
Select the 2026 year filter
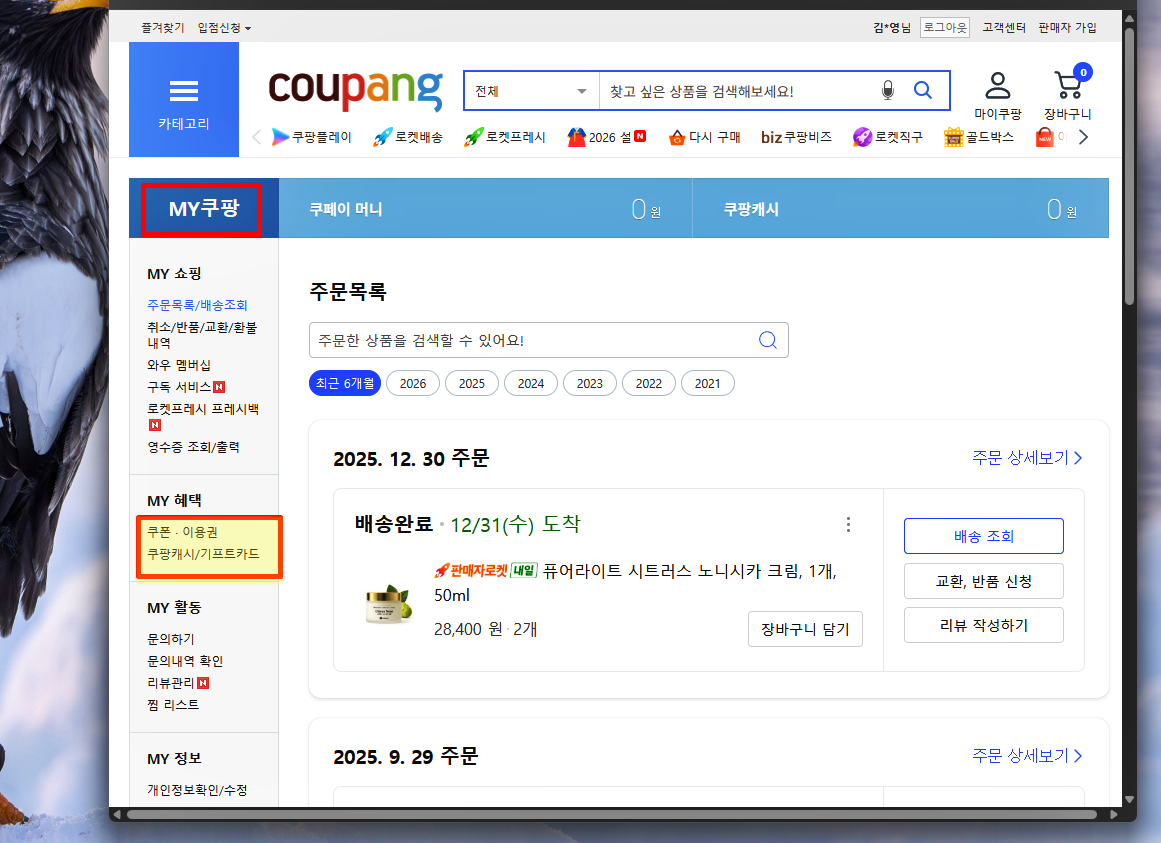(x=413, y=383)
